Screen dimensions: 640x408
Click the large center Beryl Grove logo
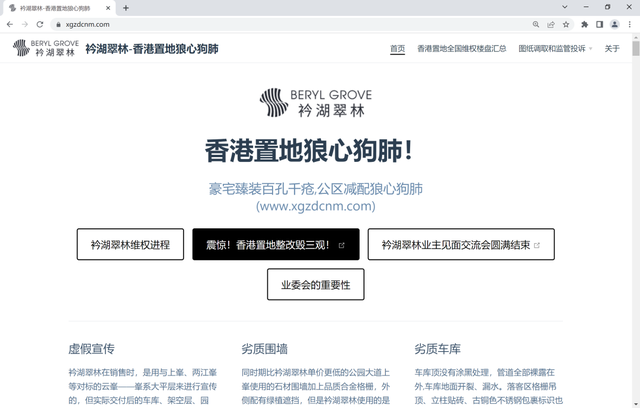316,102
